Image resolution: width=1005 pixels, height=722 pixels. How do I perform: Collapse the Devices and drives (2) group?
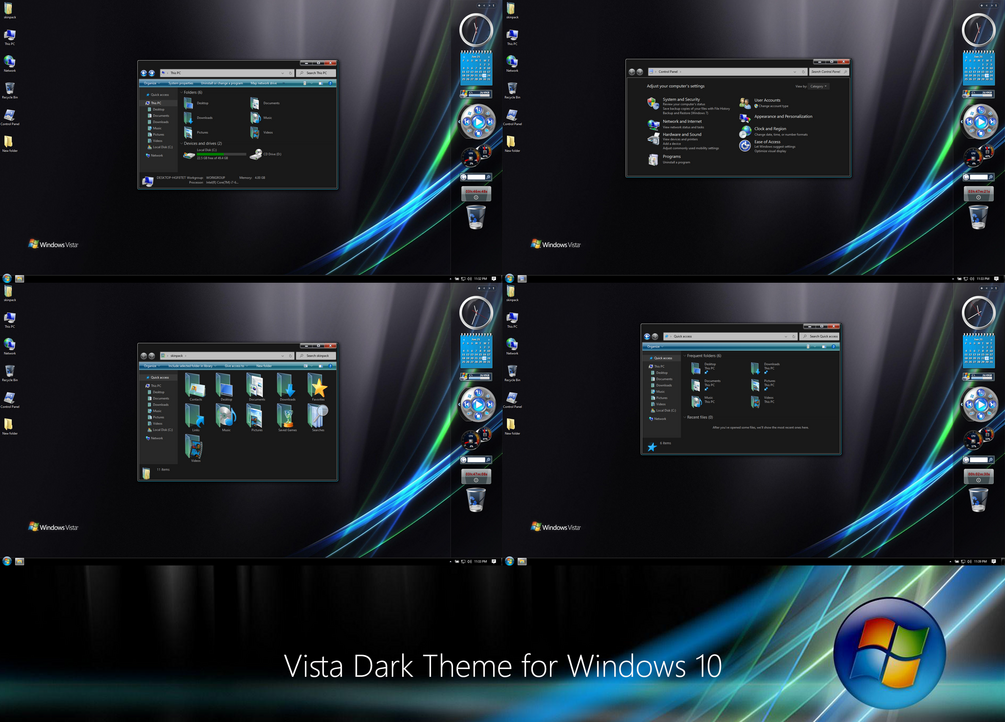[181, 144]
